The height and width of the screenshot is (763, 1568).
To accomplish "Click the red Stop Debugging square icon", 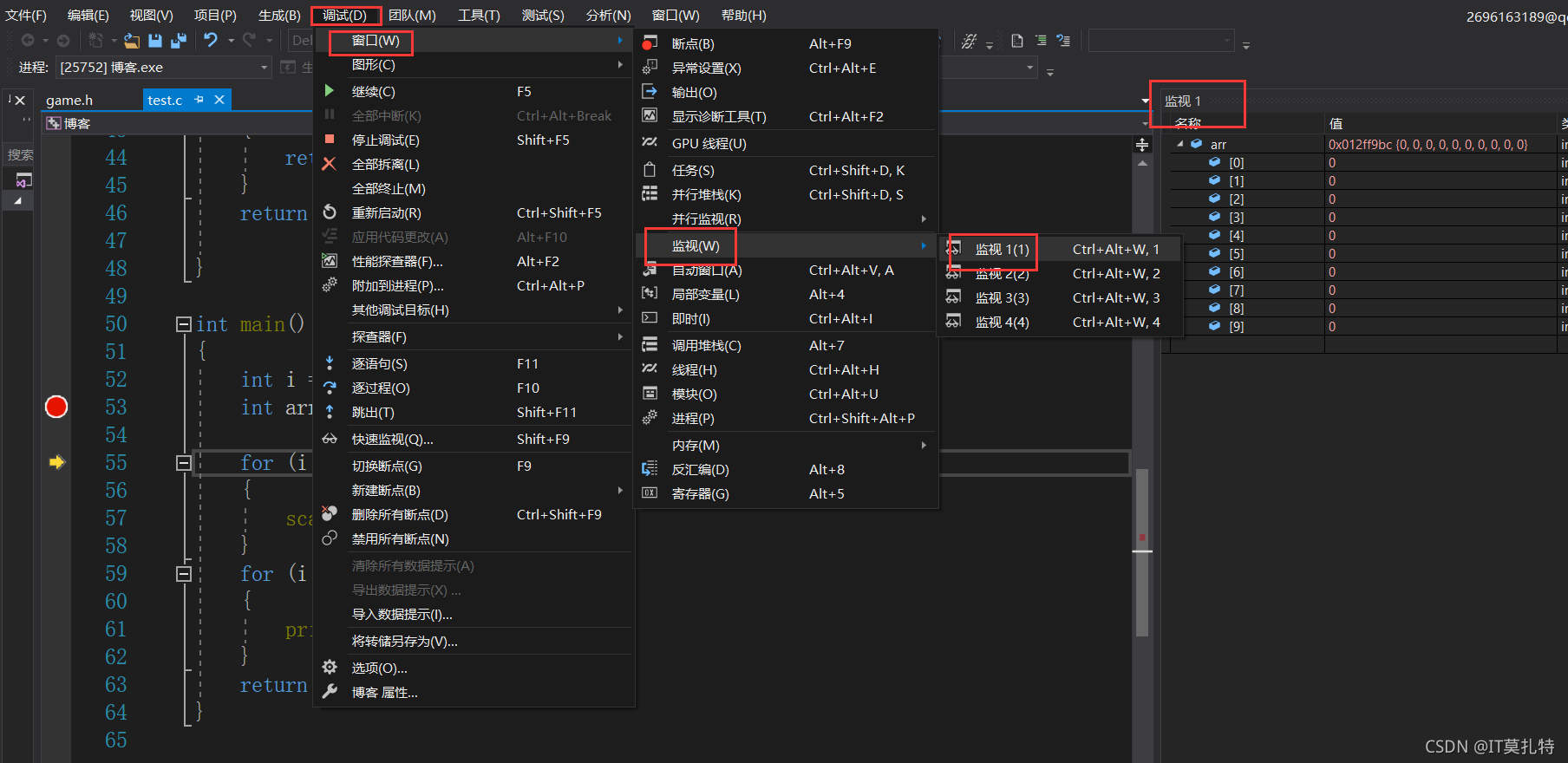I will [x=330, y=139].
